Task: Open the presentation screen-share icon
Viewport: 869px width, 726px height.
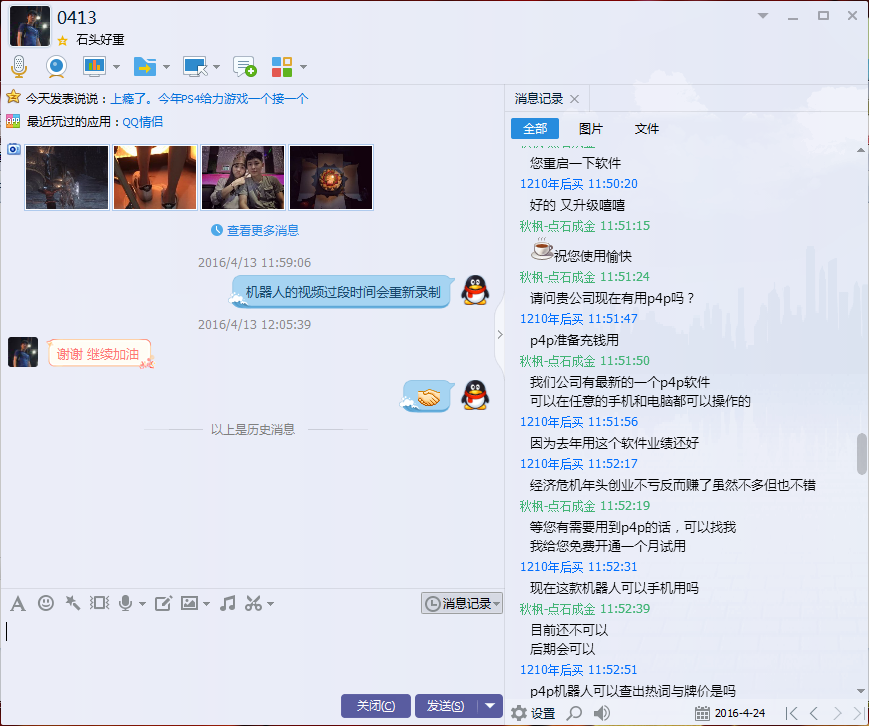Action: click(95, 67)
